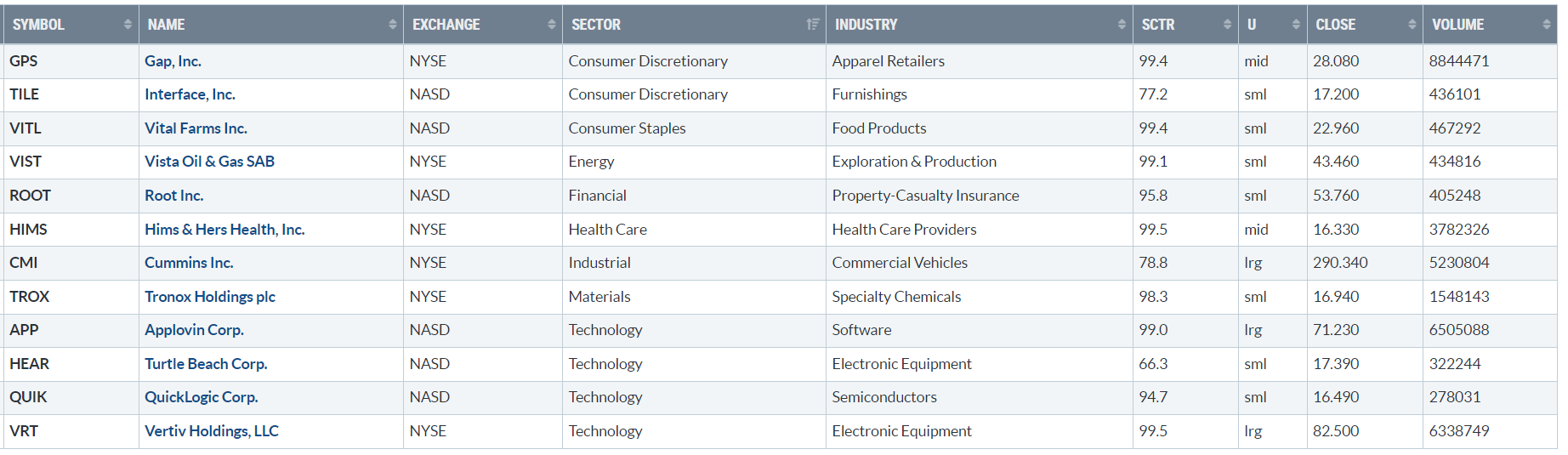Open the Gap, Inc. link
Viewport: 1568px width, 455px height.
[173, 61]
